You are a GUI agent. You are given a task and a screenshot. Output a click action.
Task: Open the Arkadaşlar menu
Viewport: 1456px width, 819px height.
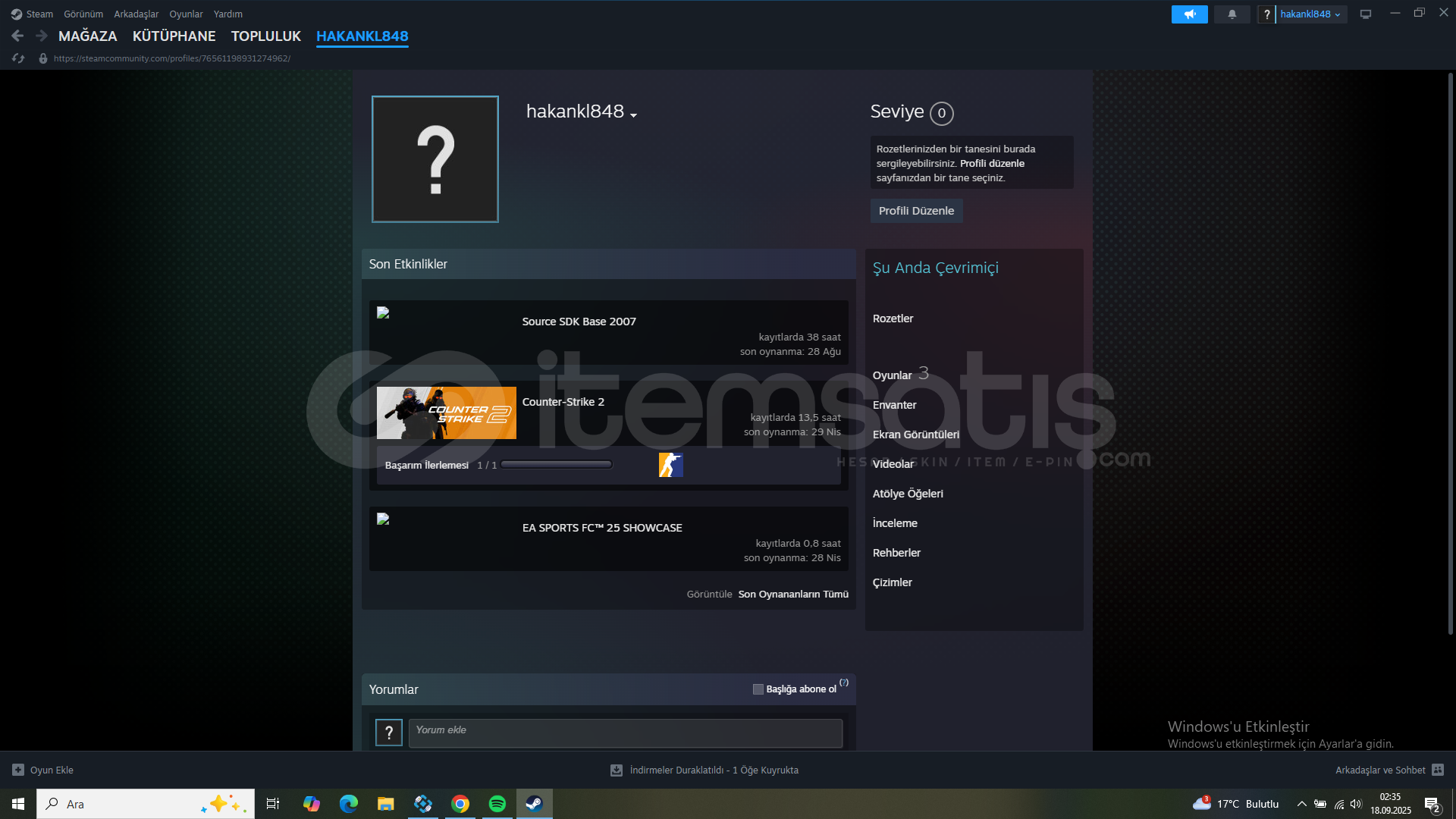[x=136, y=14]
